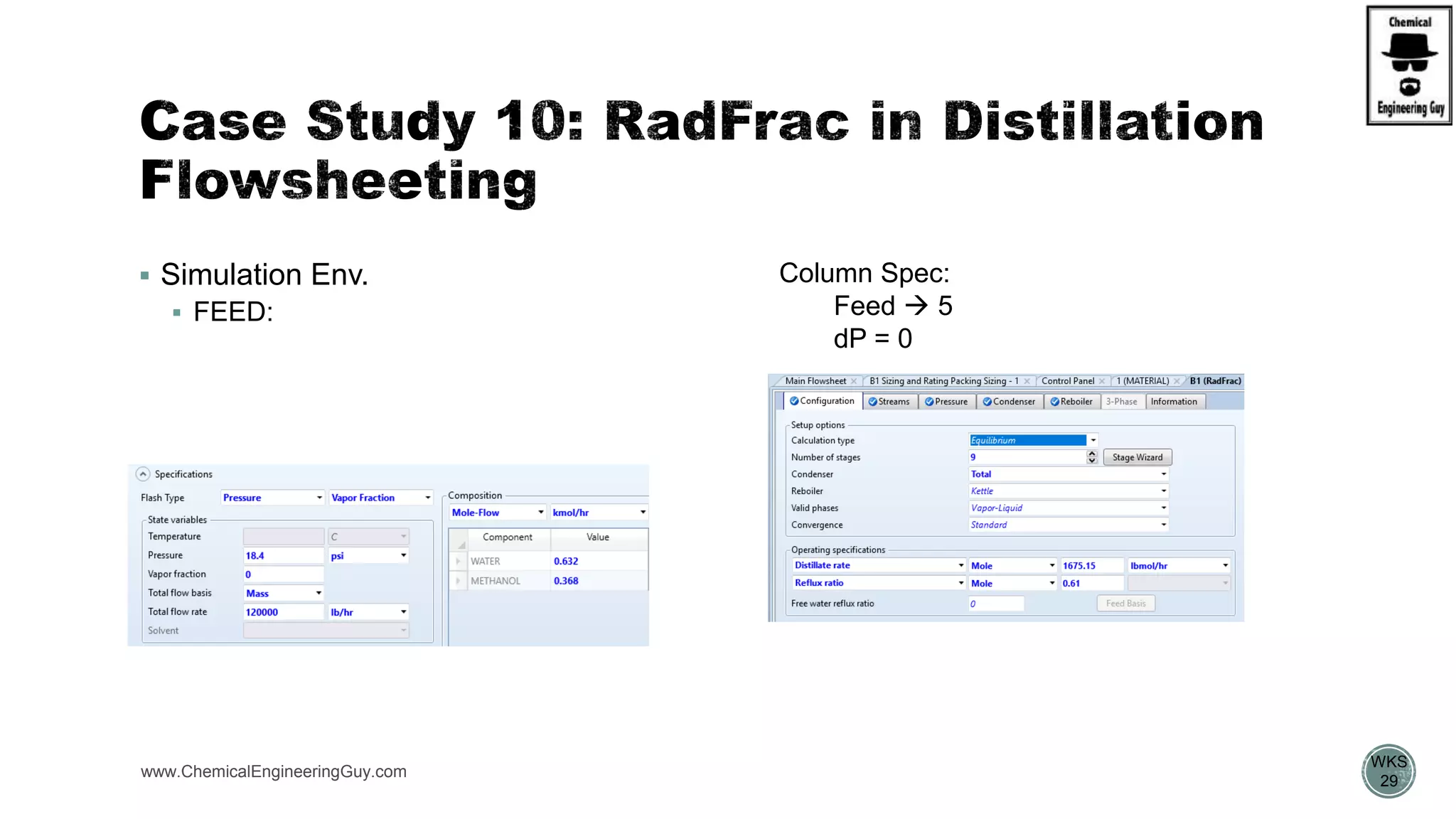Viewport: 1456px width, 819px height.
Task: Select the METHANOL value cell 0.368
Action: pyautogui.click(x=599, y=581)
